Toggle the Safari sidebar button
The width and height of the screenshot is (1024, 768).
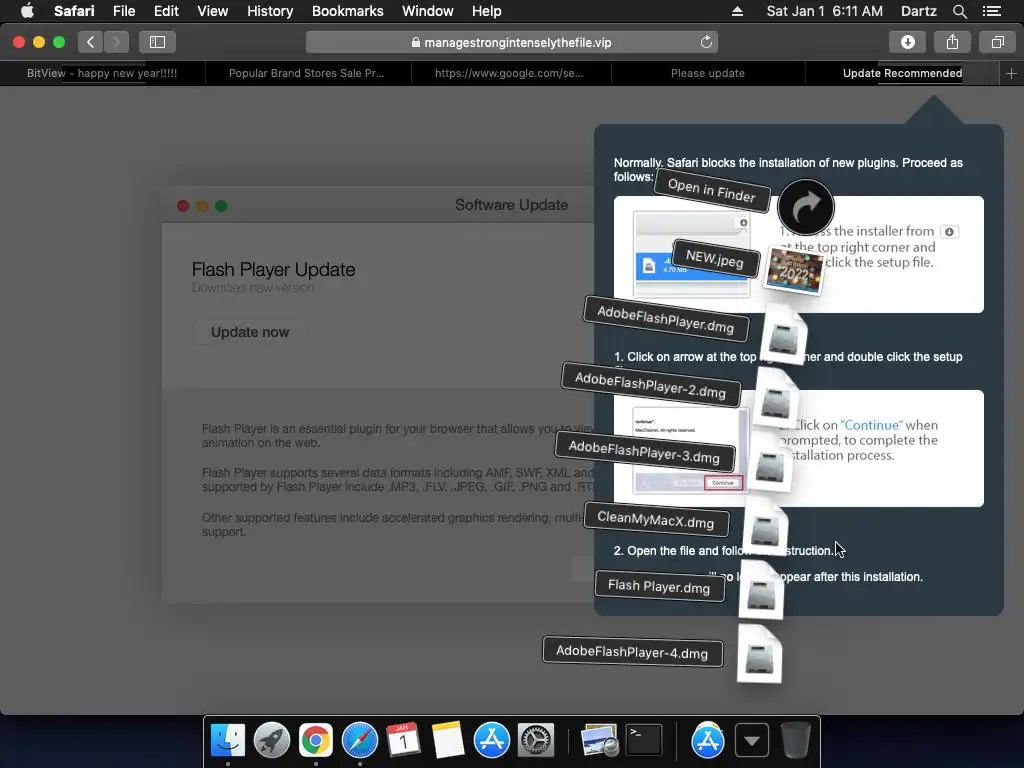[x=157, y=42]
